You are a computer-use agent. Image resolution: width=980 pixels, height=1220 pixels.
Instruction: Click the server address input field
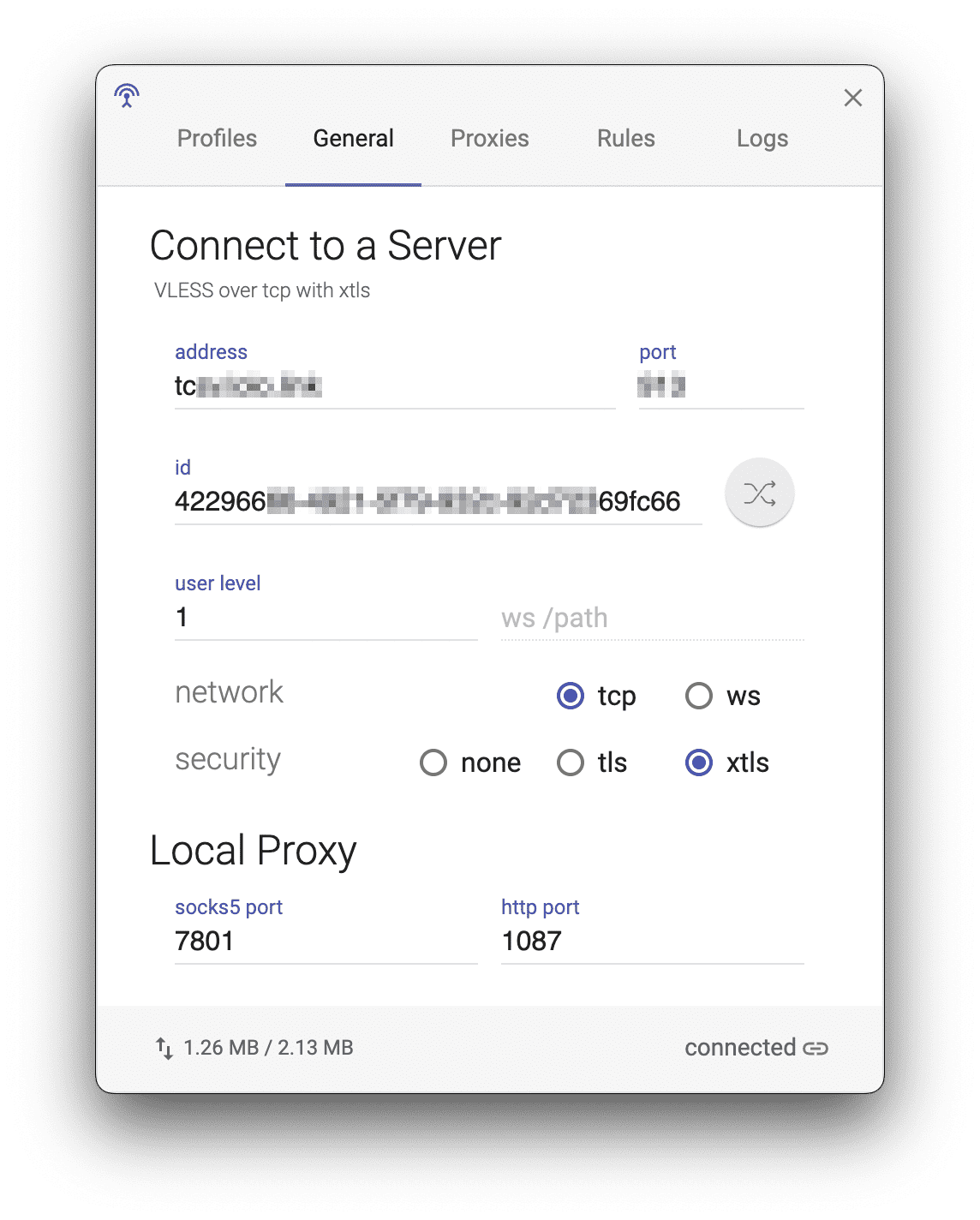(x=395, y=386)
